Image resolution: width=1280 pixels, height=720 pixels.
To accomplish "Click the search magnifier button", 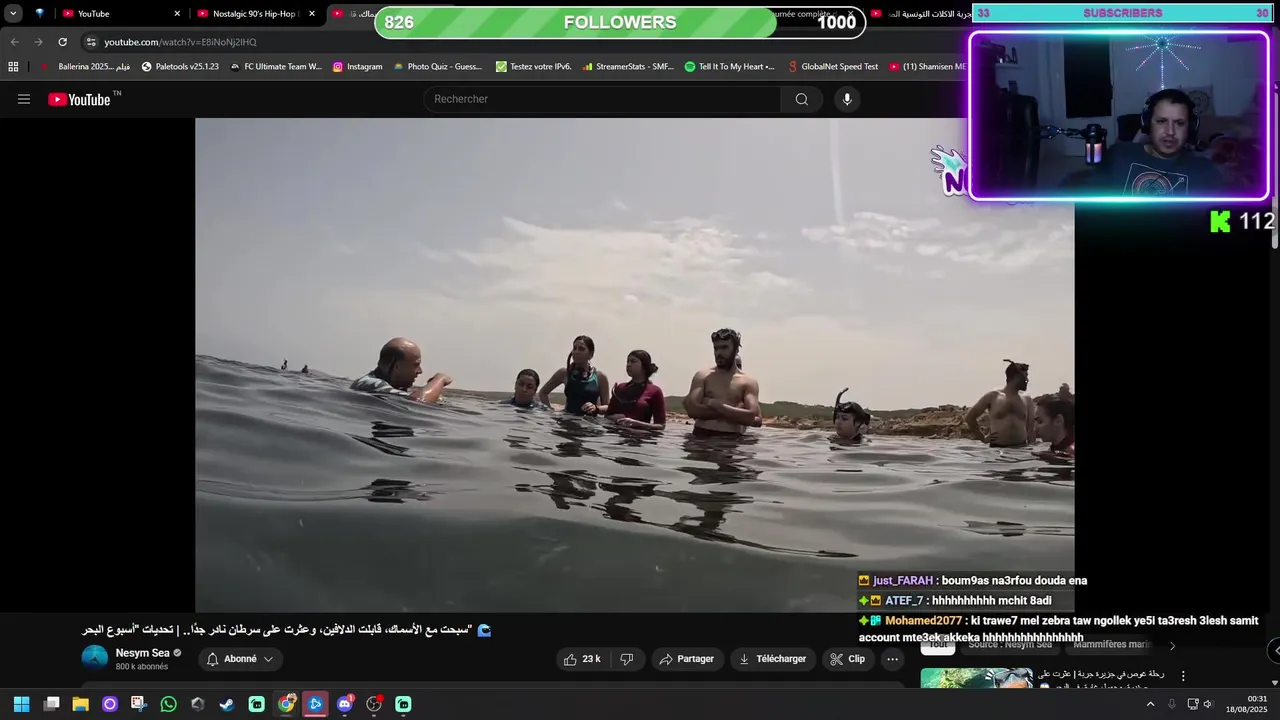I will [802, 99].
